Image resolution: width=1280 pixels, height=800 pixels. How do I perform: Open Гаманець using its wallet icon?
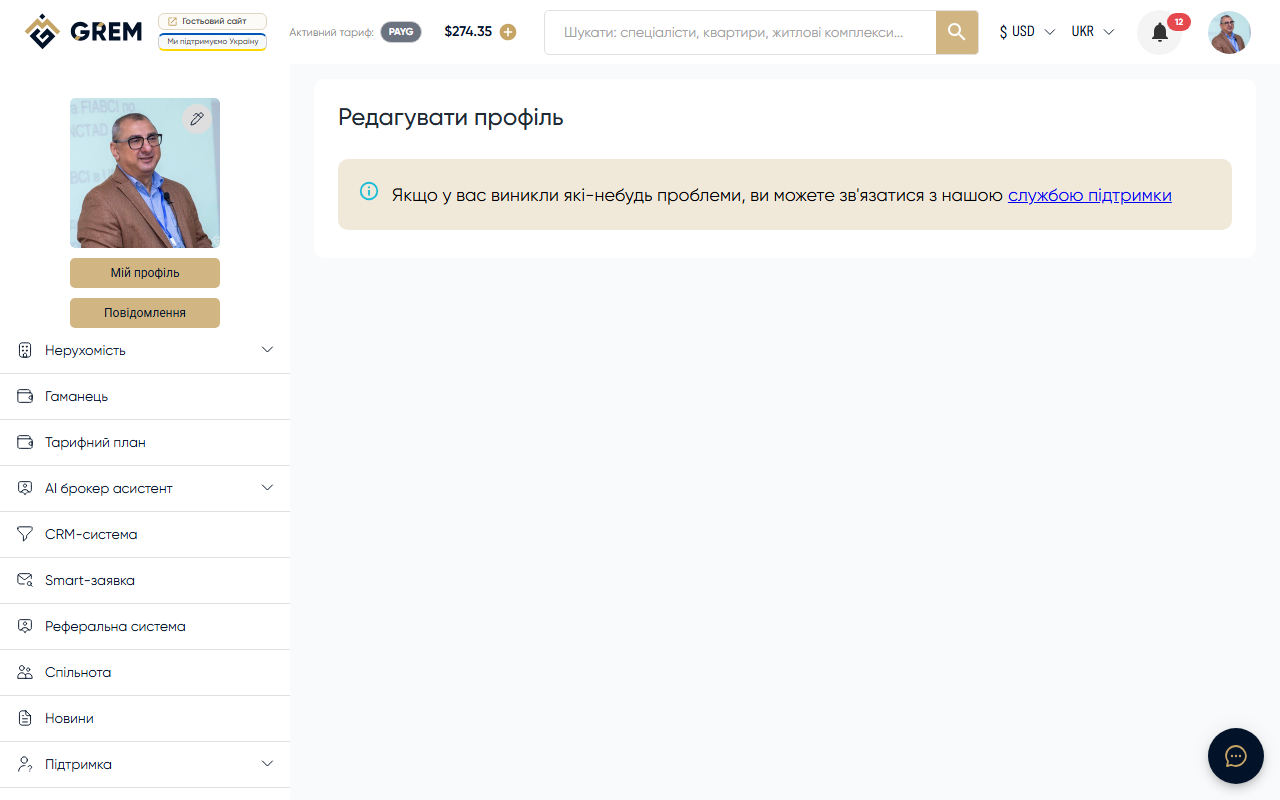click(x=24, y=395)
